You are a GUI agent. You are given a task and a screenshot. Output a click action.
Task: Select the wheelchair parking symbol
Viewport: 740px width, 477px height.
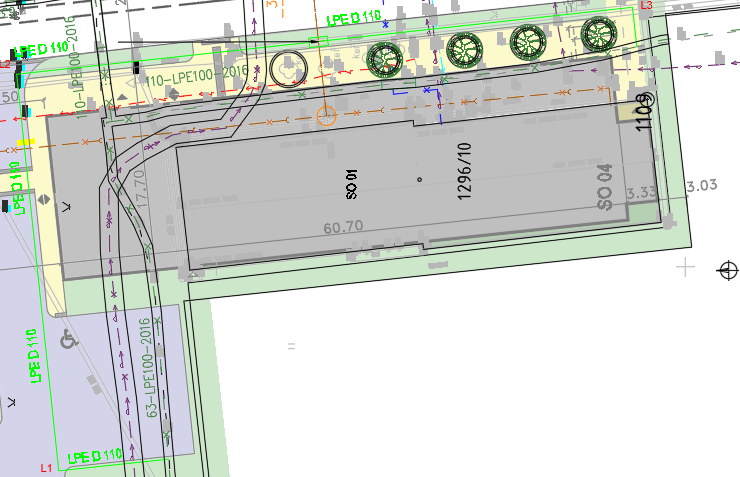[x=69, y=339]
